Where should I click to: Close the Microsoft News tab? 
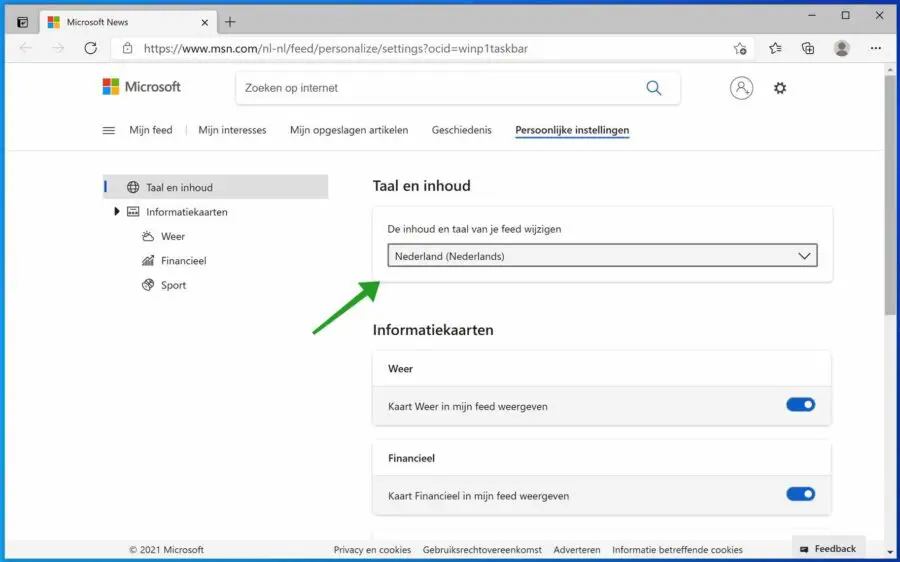205,23
